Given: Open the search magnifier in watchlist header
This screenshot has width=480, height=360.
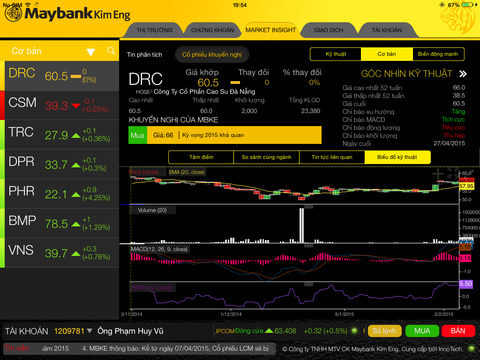Looking at the screenshot, I should 111,51.
